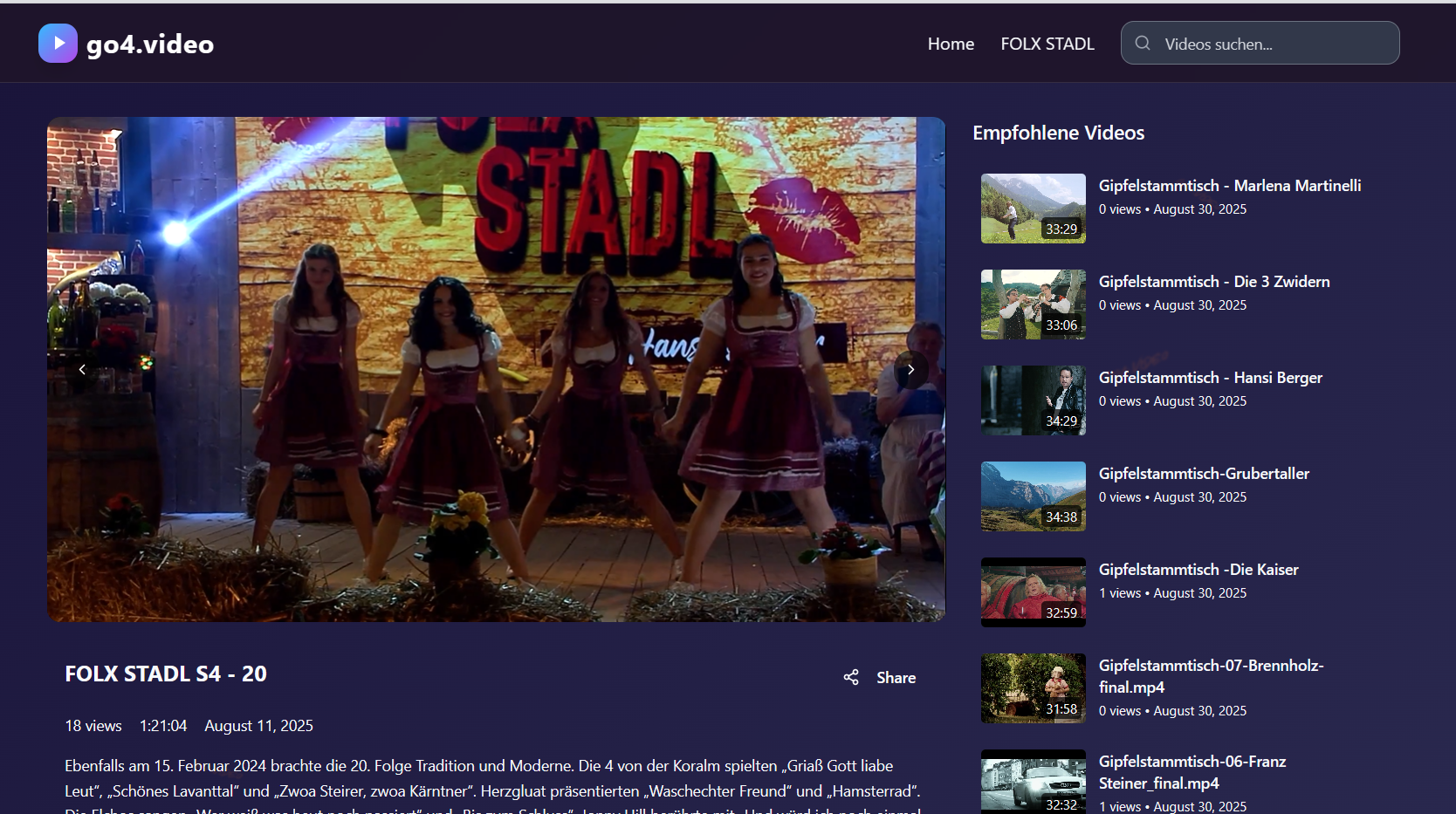Click the search magnifier icon

tap(1143, 43)
